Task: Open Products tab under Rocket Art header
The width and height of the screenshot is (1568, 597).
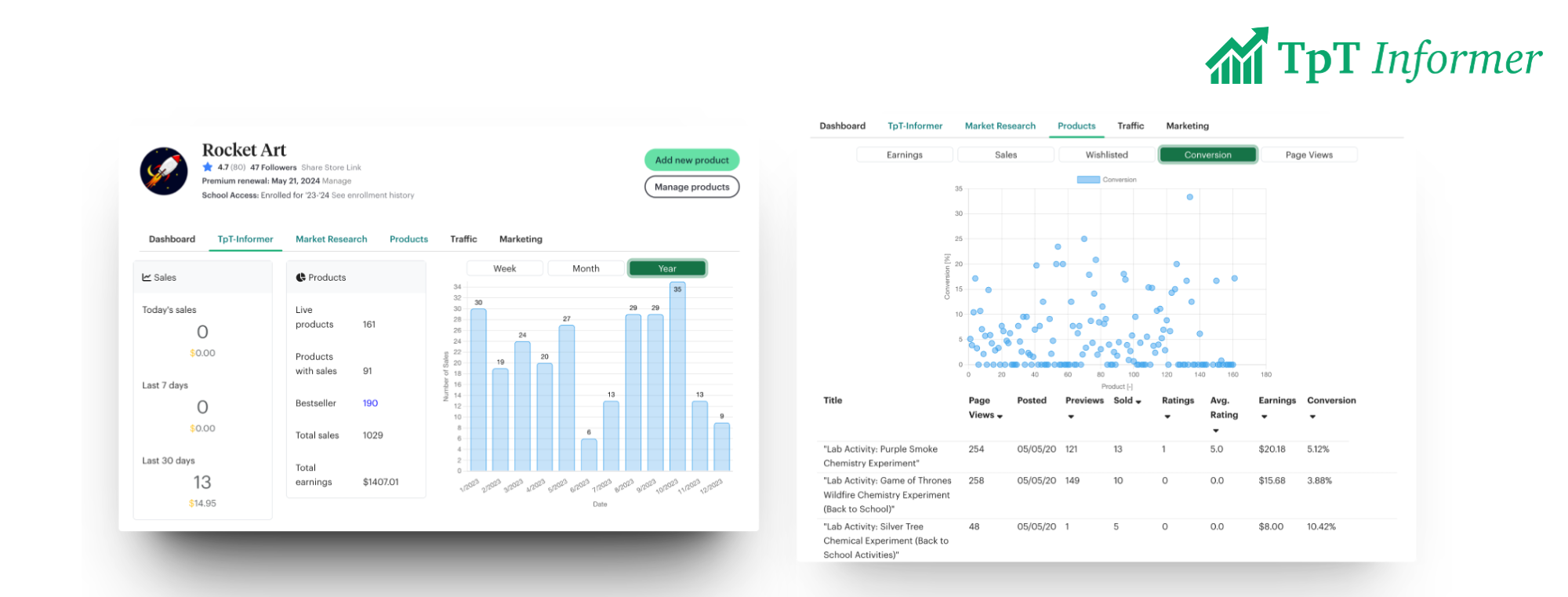Action: [408, 239]
